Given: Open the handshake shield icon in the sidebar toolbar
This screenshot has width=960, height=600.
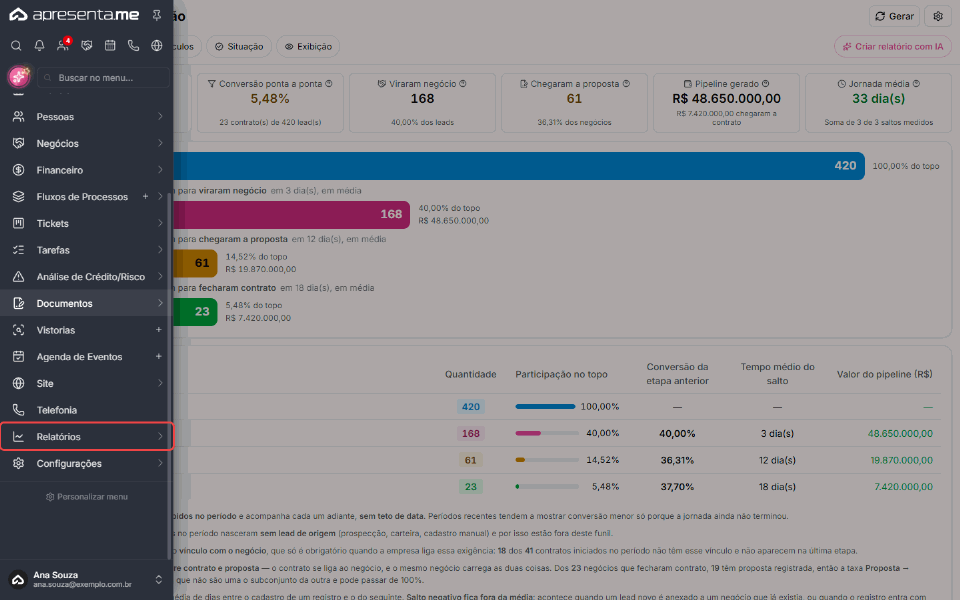Looking at the screenshot, I should (87, 46).
